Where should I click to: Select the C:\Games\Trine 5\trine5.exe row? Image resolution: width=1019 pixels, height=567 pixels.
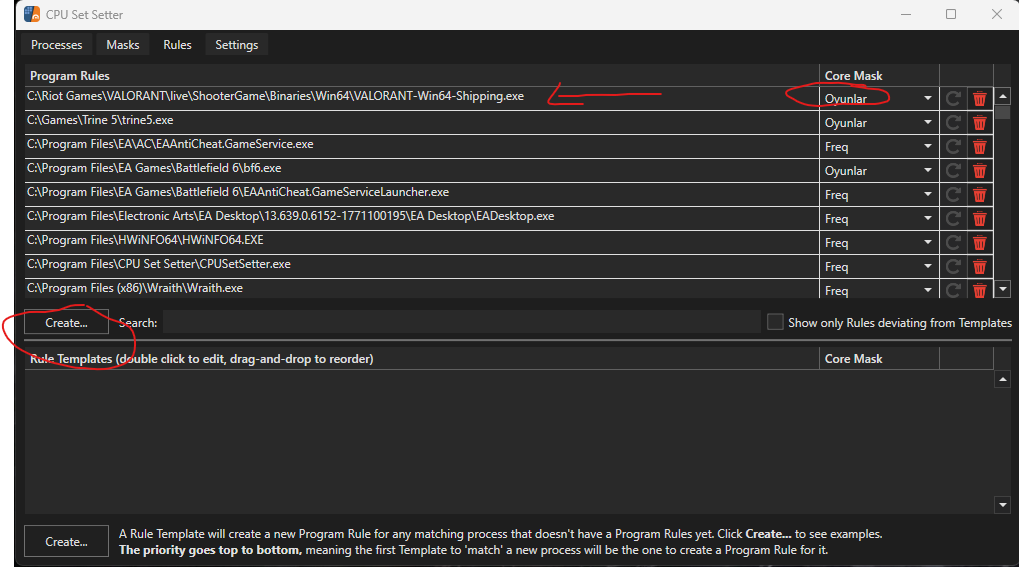click(422, 122)
